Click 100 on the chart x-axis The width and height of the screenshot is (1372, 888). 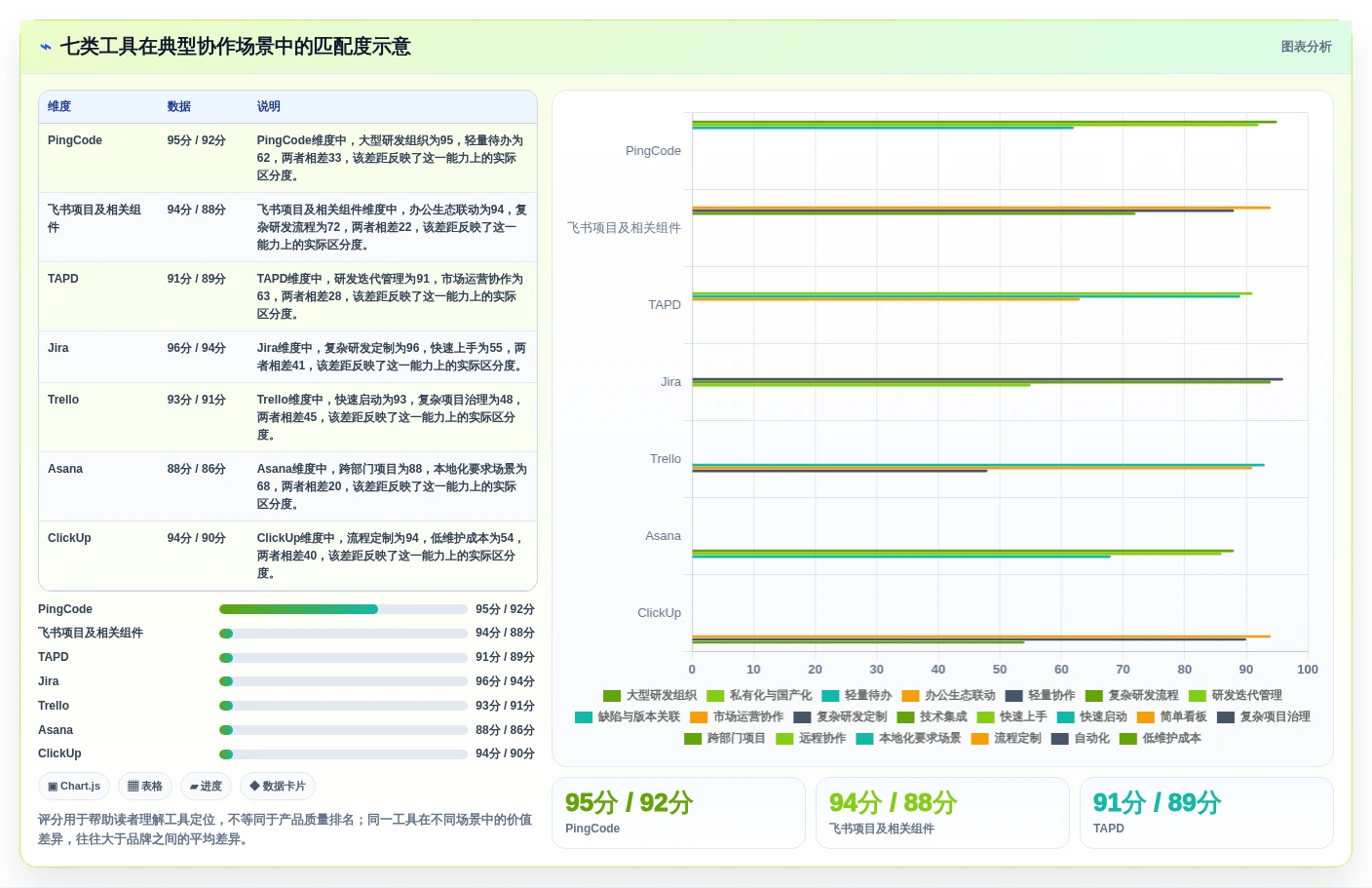point(1308,670)
